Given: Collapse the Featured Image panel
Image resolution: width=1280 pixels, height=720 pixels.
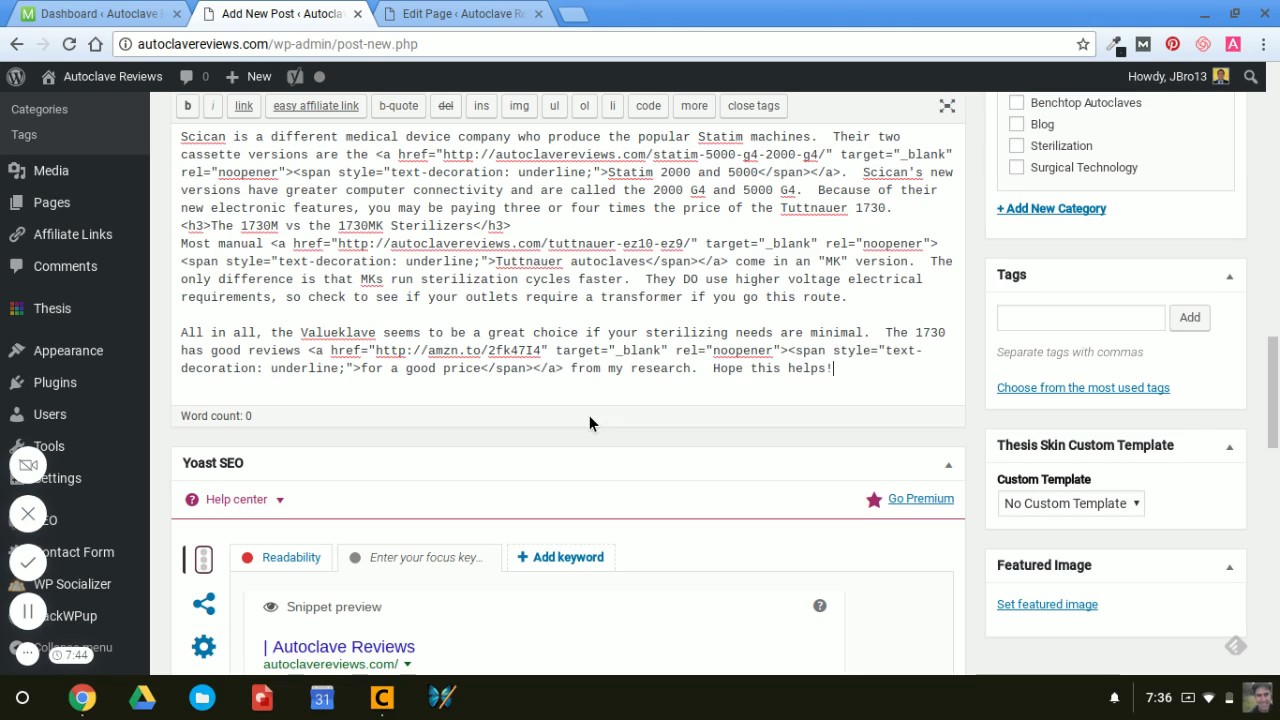Looking at the screenshot, I should point(1229,566).
